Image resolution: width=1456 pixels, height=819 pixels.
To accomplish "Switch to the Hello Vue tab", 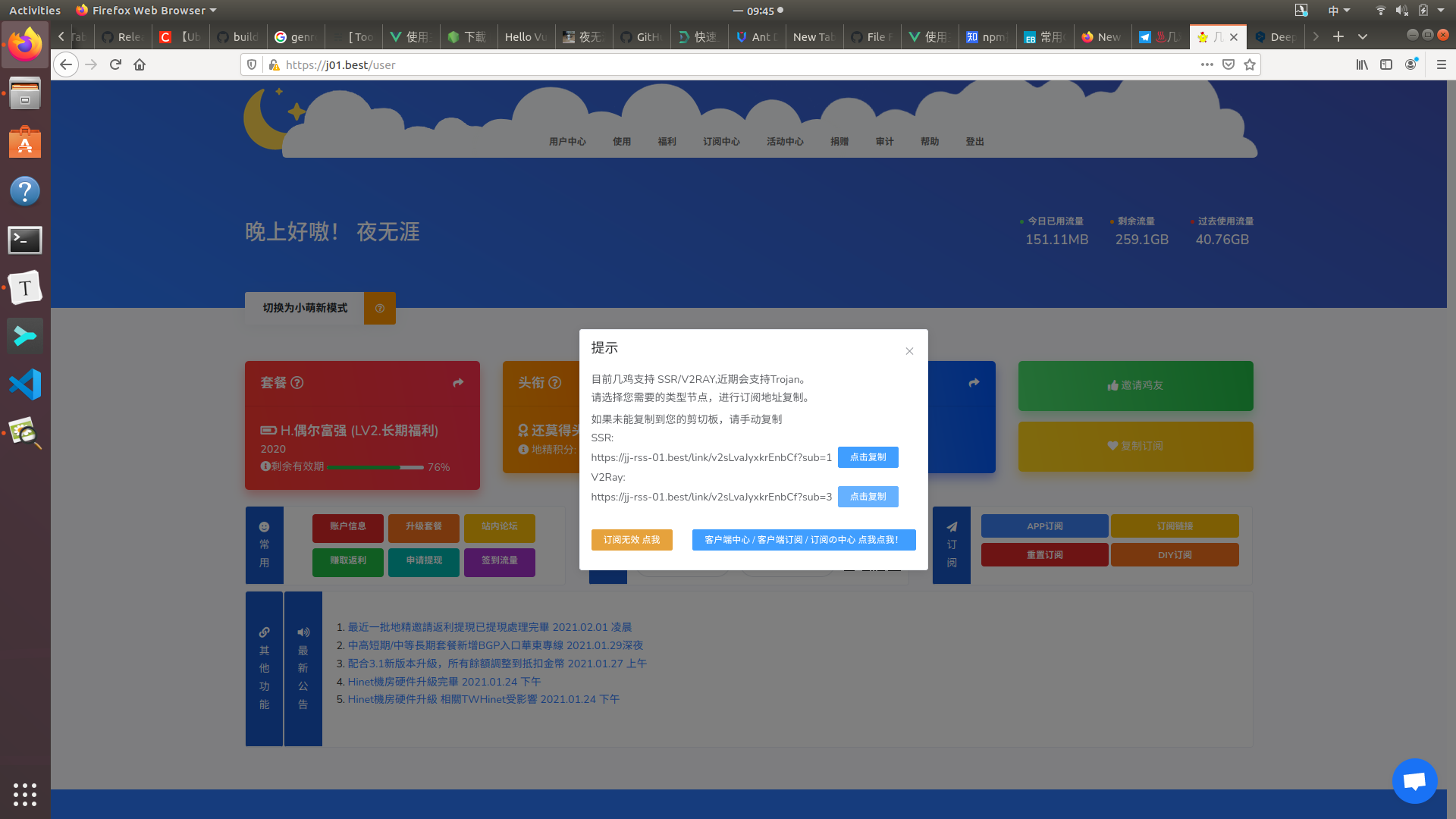I will tap(526, 36).
